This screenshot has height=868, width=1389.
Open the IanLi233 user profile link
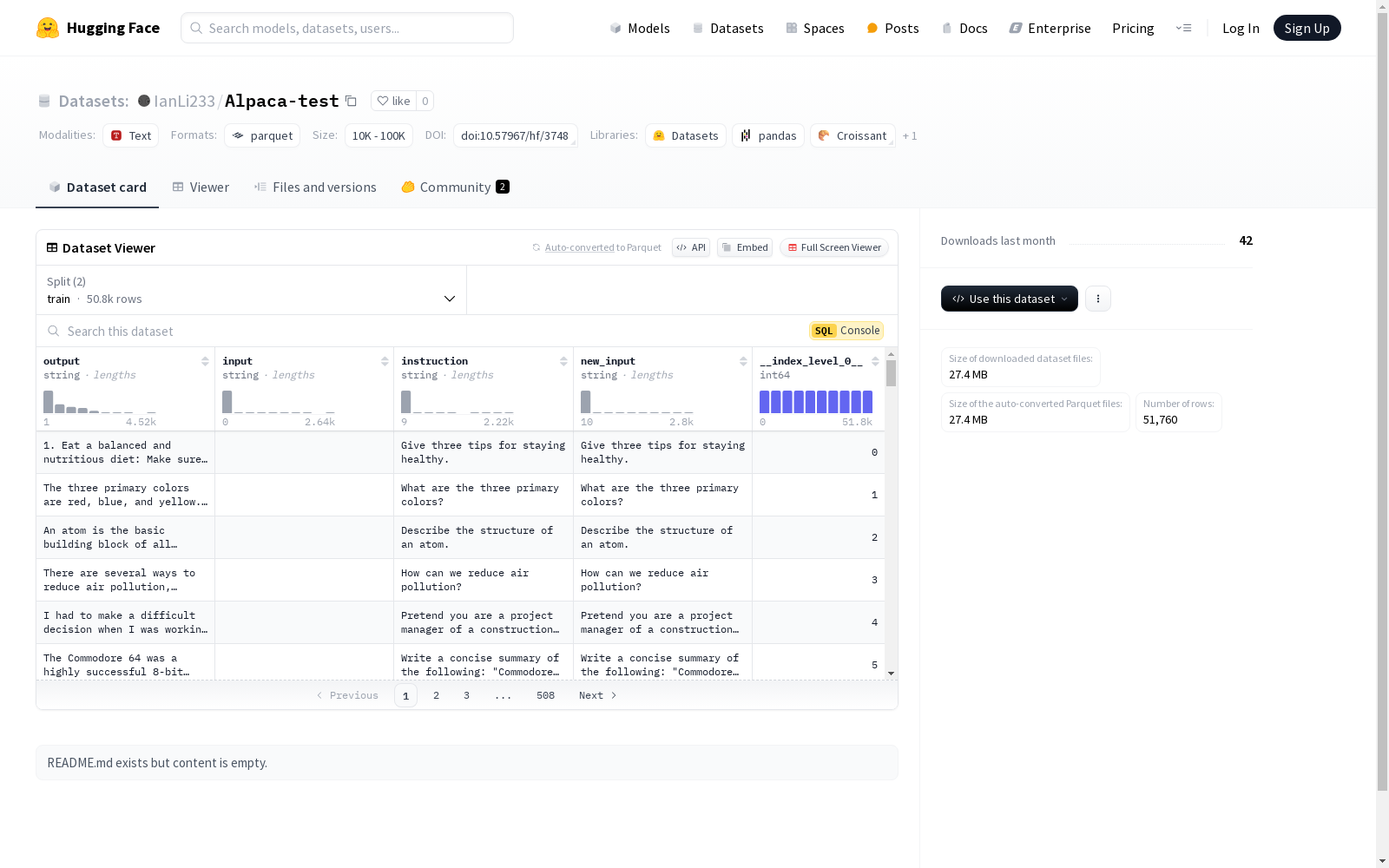(184, 101)
